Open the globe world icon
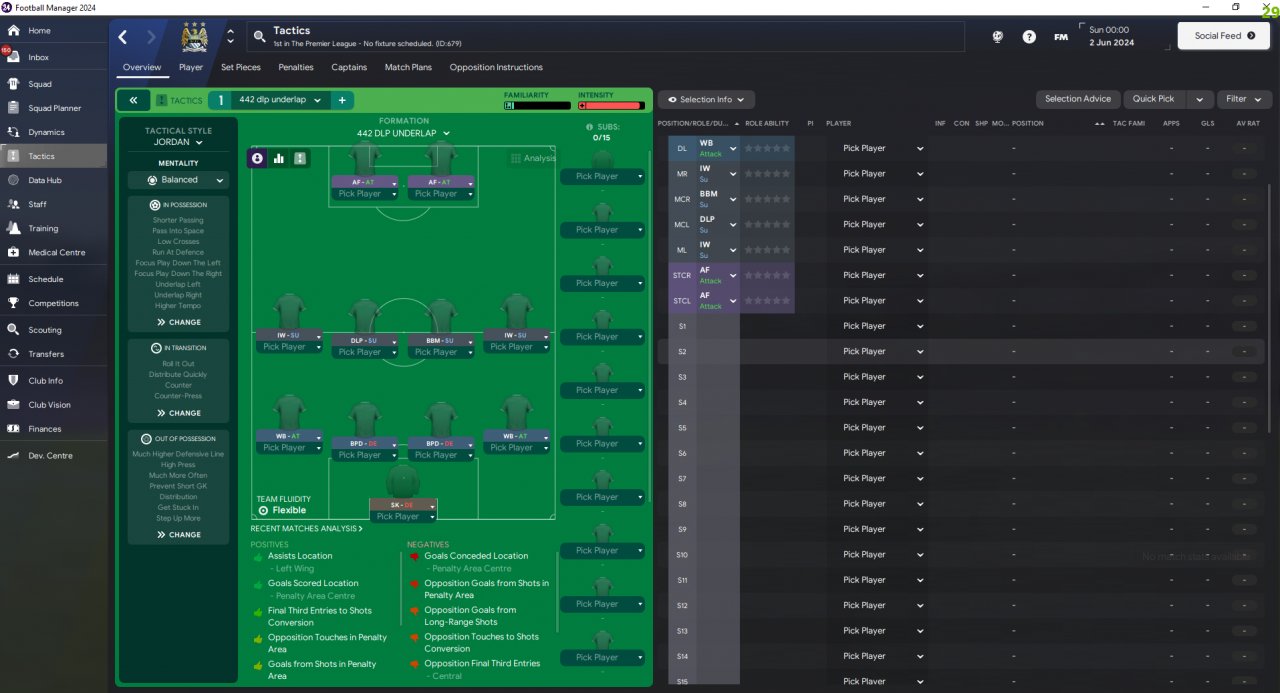Viewport: 1280px width, 693px height. click(x=998, y=37)
